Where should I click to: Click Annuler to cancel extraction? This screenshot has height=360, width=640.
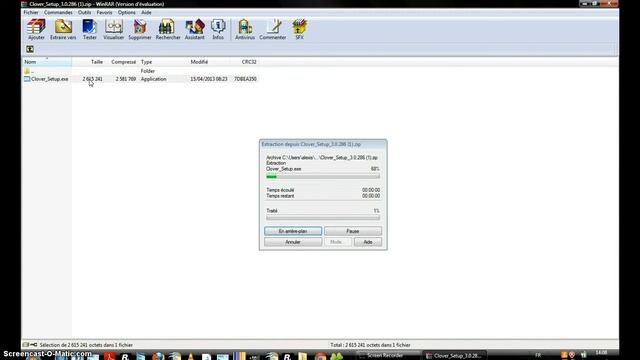click(293, 242)
